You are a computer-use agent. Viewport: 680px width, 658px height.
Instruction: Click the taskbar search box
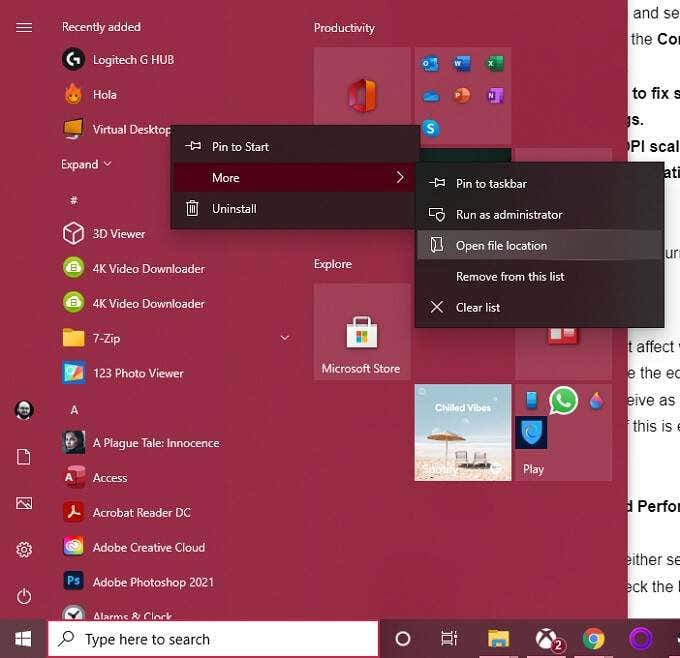[213, 638]
